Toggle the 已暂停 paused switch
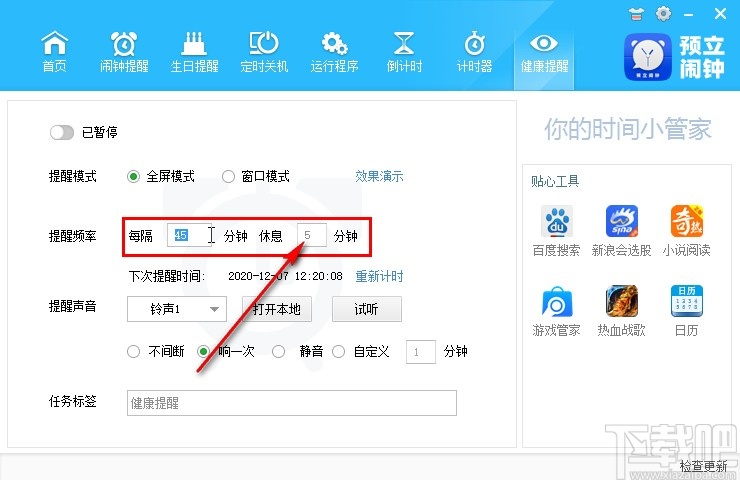The width and height of the screenshot is (740, 480). pos(62,132)
